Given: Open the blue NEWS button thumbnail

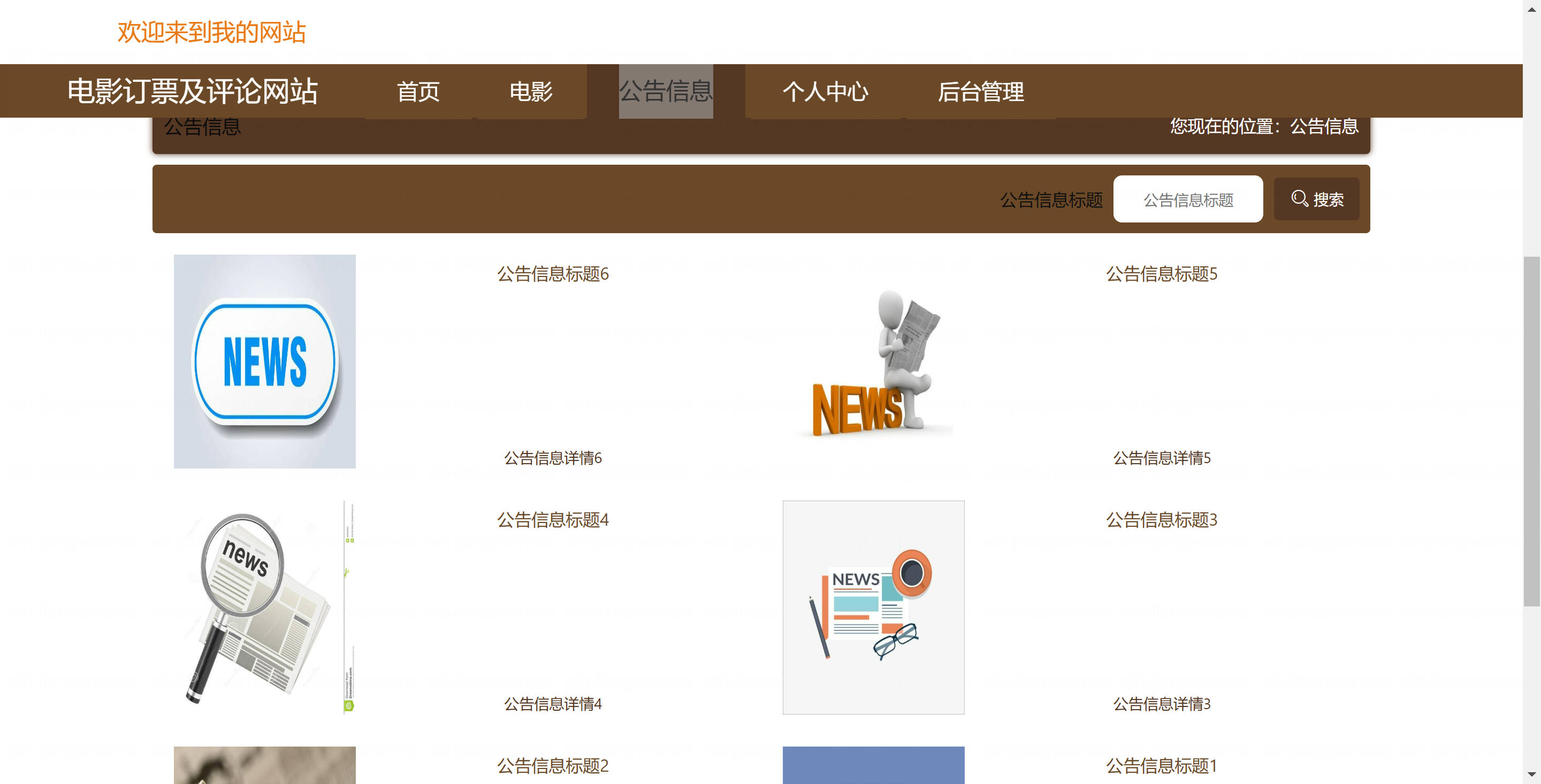Looking at the screenshot, I should point(264,361).
